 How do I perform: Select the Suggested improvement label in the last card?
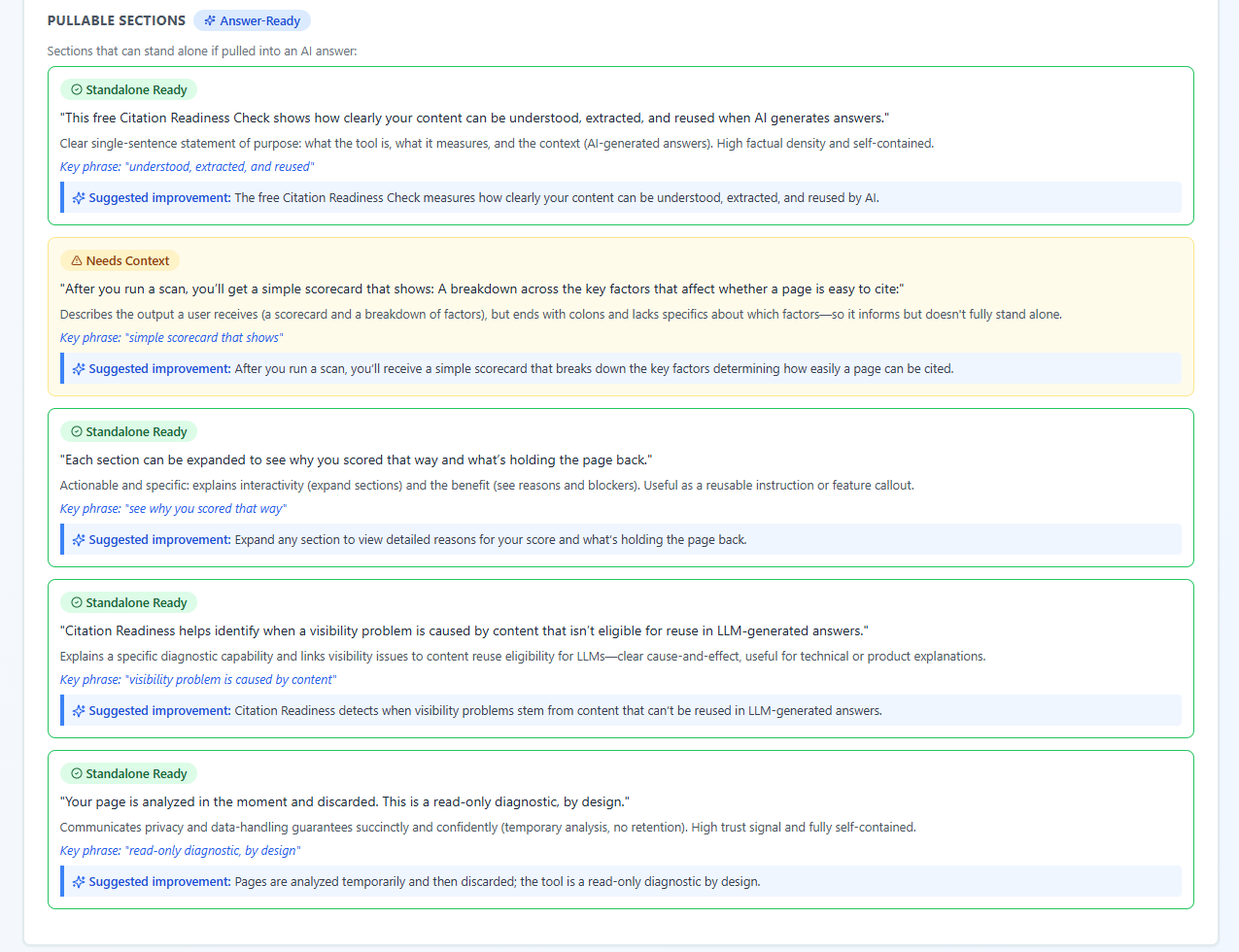click(159, 881)
